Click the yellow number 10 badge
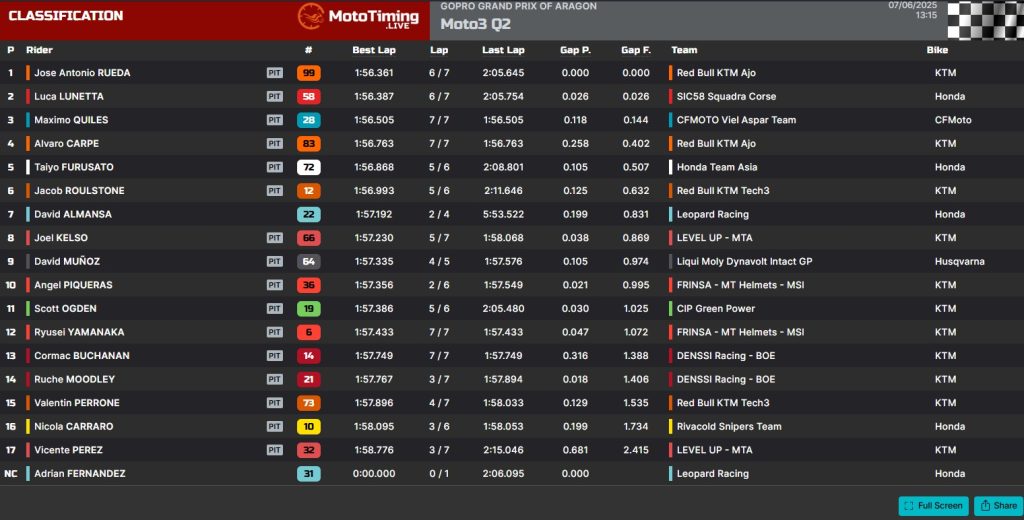This screenshot has width=1024, height=520. (x=308, y=426)
